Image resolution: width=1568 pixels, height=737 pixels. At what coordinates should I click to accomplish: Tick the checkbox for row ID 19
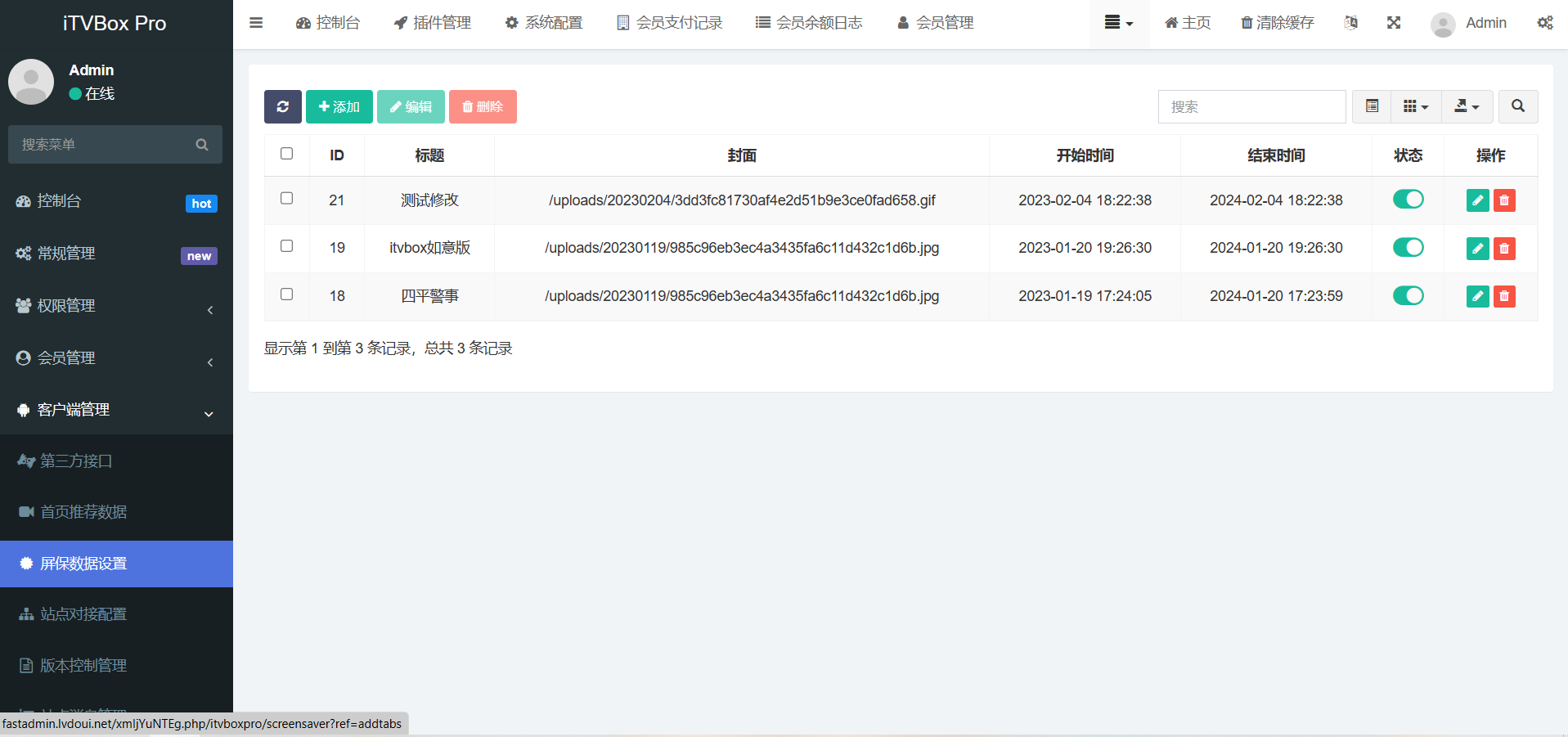tap(286, 246)
